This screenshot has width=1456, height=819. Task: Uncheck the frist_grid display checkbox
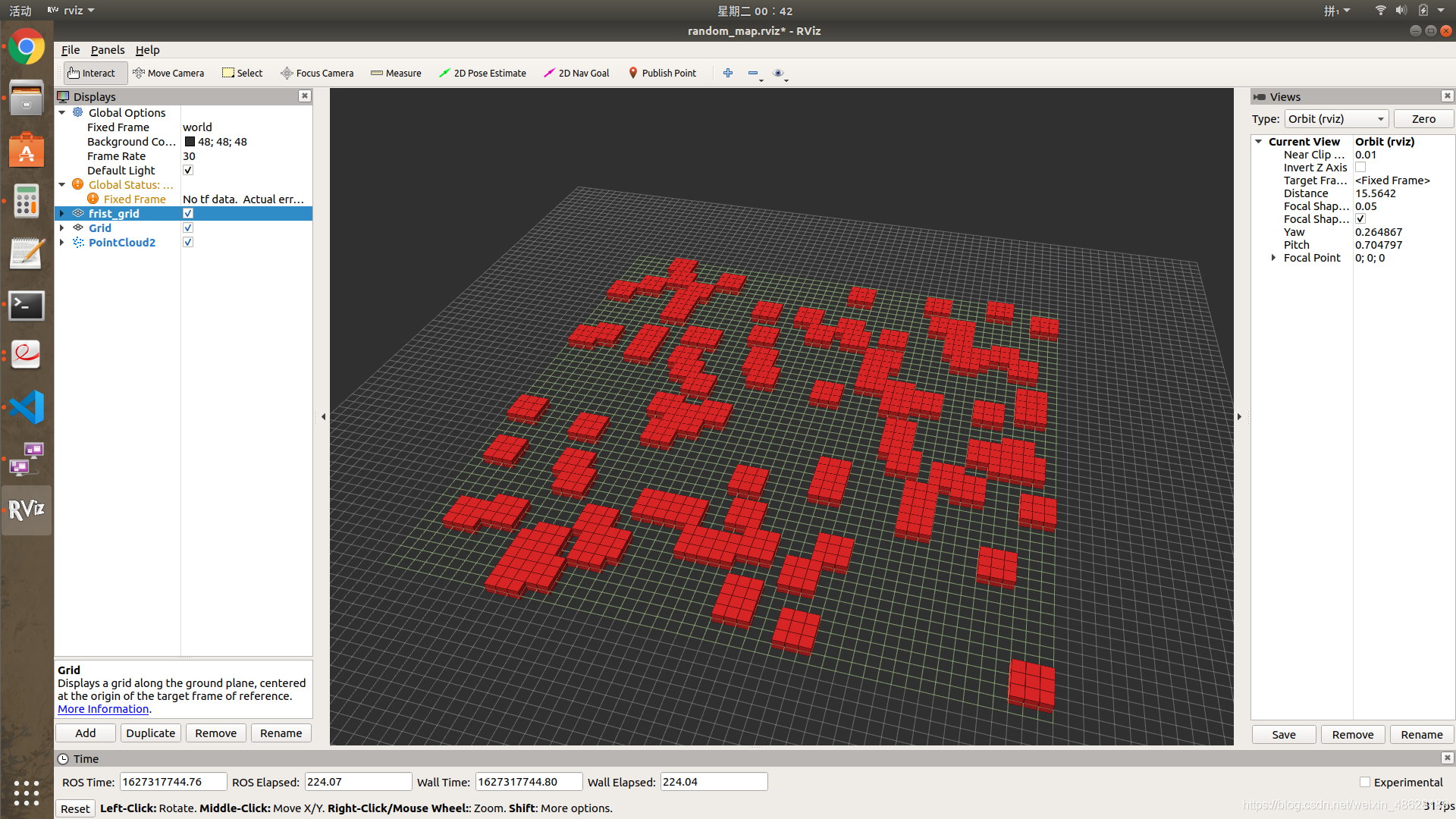point(188,214)
